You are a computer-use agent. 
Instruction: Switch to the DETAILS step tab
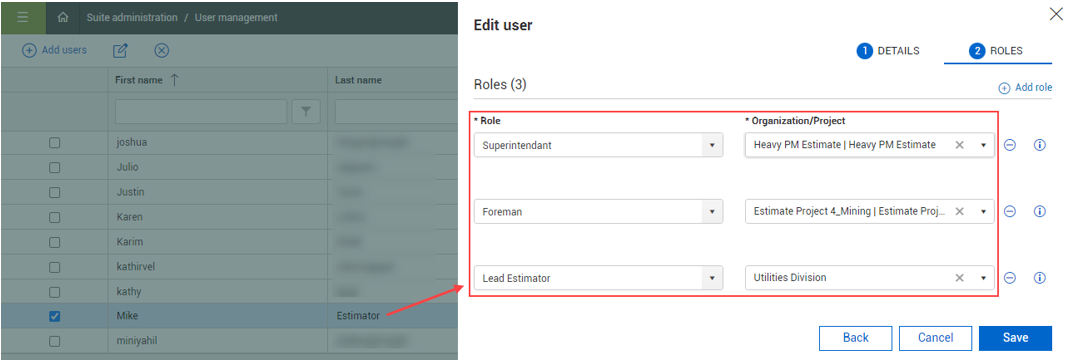coord(888,51)
